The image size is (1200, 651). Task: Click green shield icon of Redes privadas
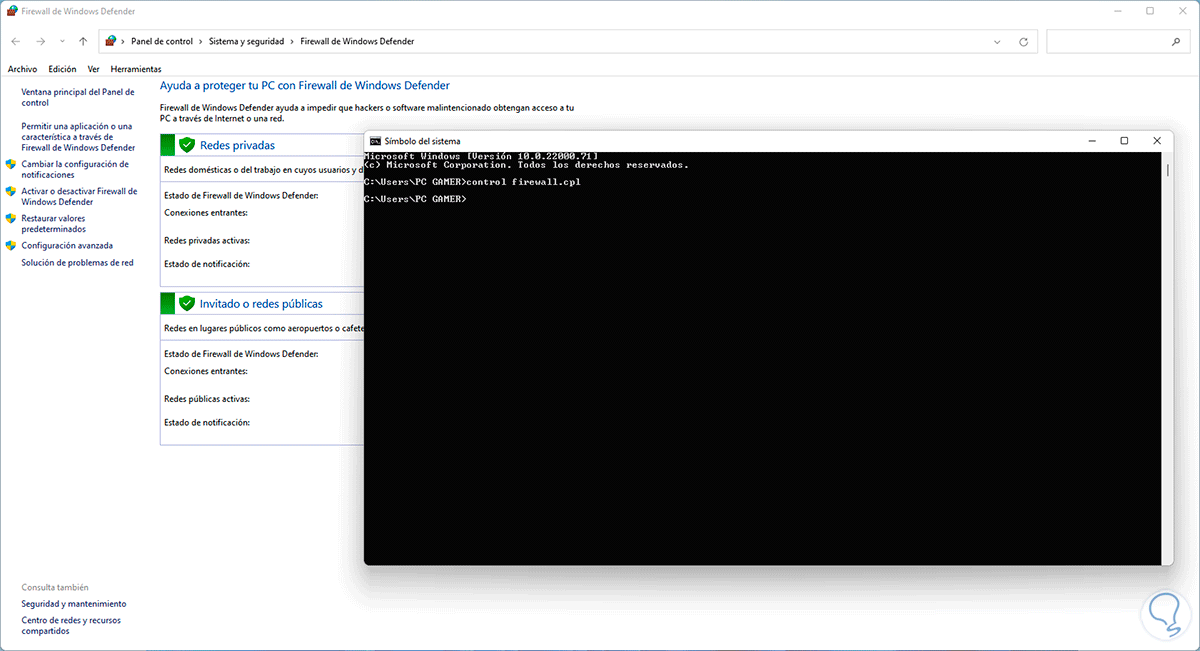[x=186, y=145]
